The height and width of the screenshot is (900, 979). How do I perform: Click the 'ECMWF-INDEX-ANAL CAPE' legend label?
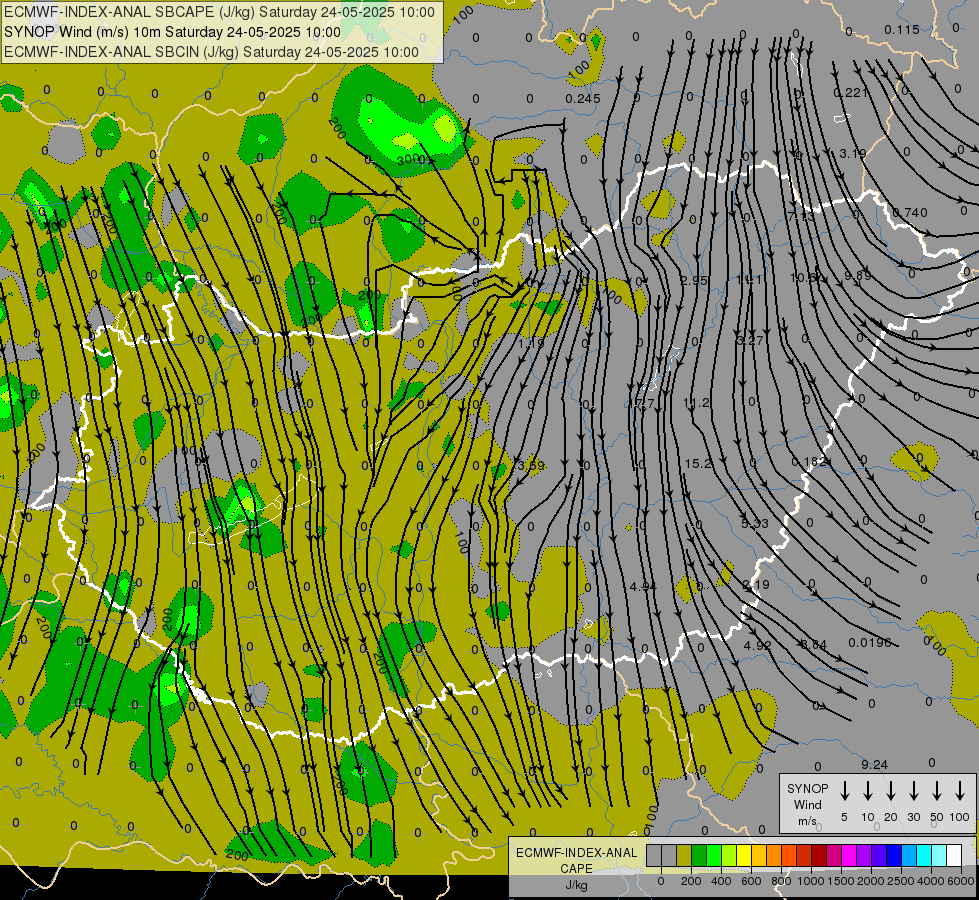576,860
